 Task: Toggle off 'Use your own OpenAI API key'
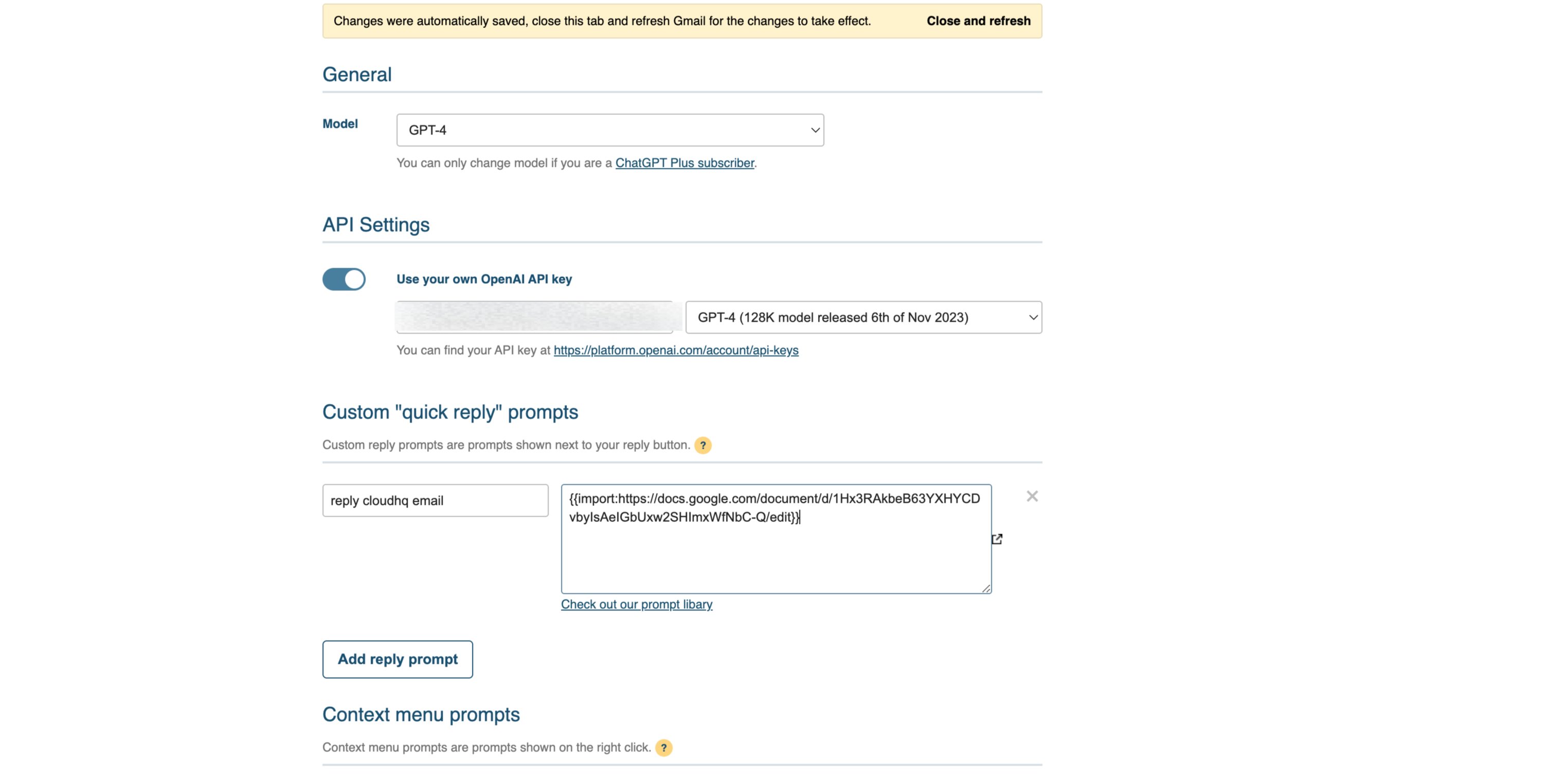tap(344, 279)
